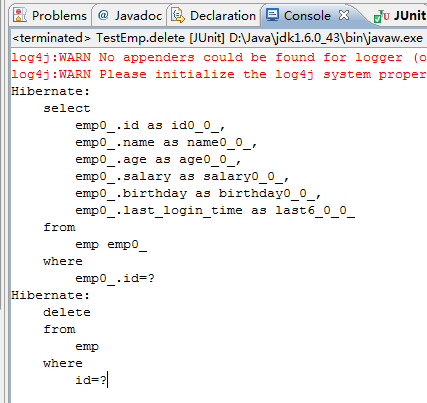This screenshot has height=403, width=427.
Task: Click the 'No appenders could be found' warning
Action: pos(219,57)
